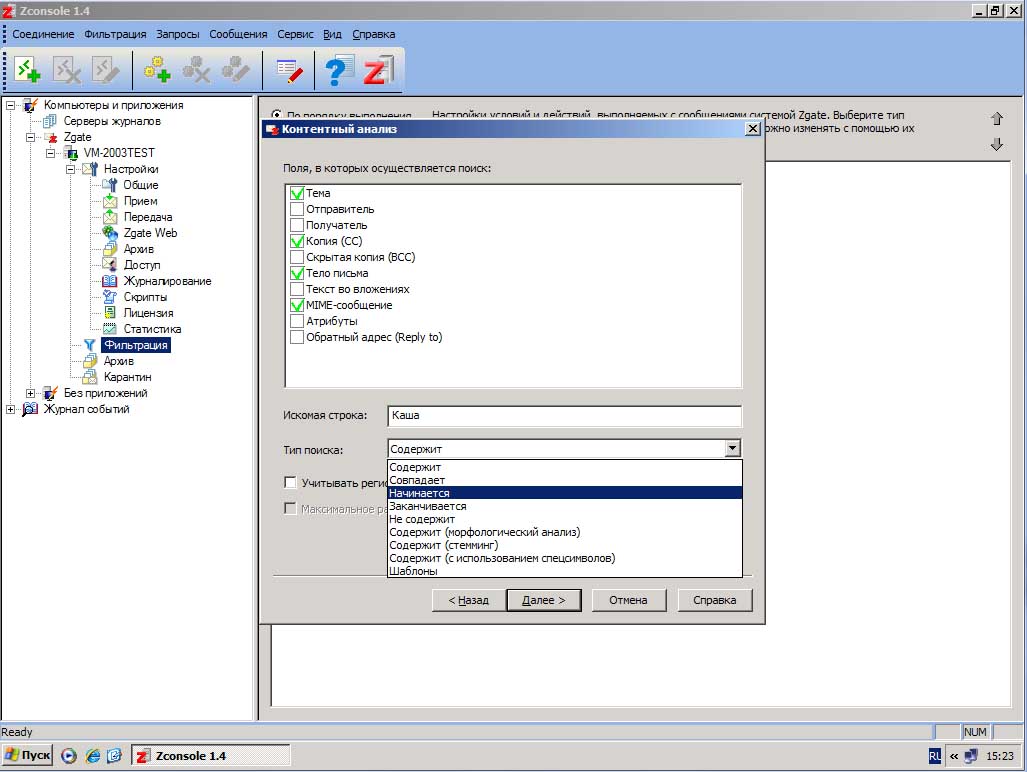Expand Журнал событий tree branch
Viewport: 1027px width, 772px height.
[10, 409]
